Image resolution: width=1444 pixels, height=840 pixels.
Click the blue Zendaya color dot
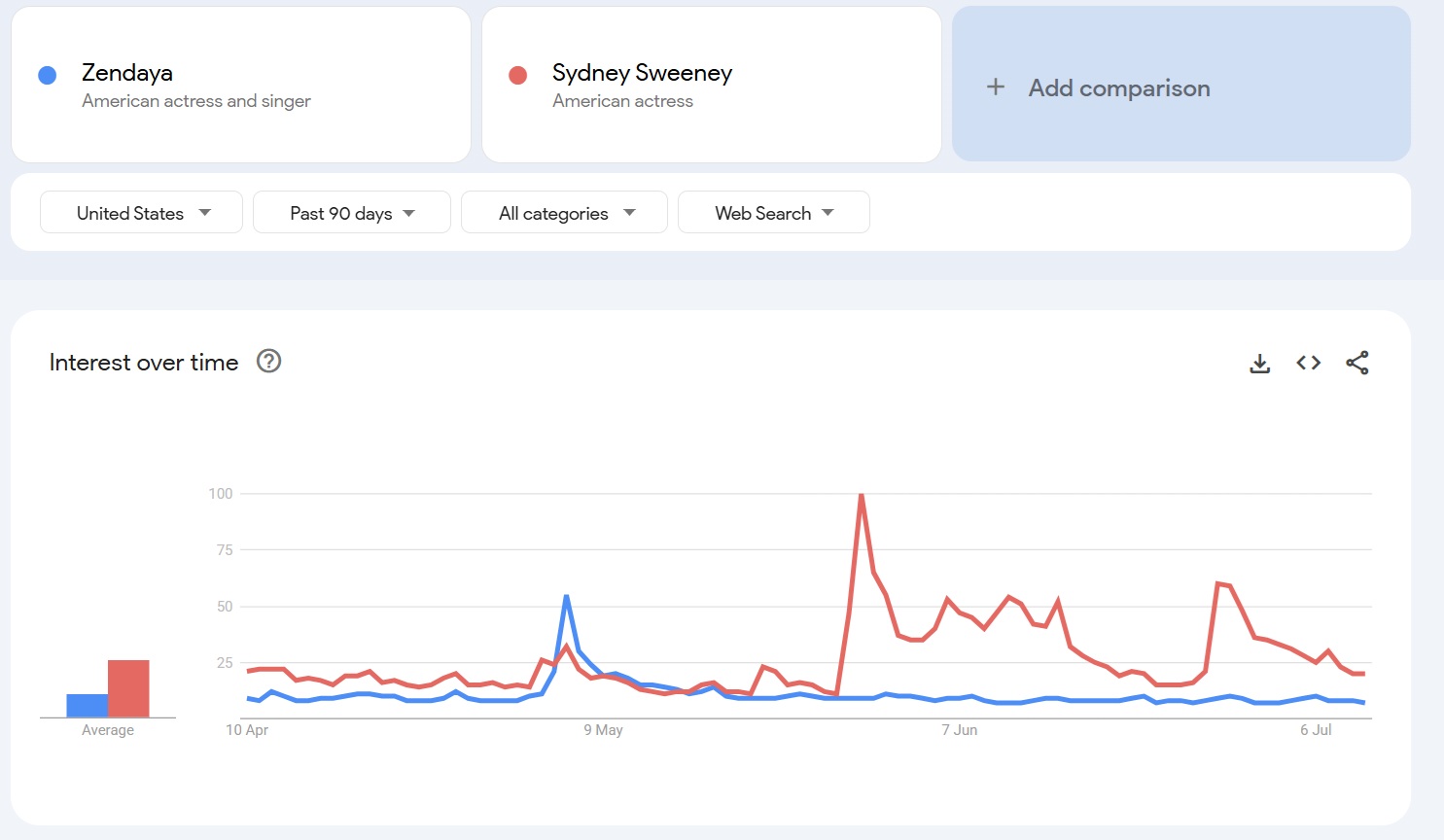point(47,76)
